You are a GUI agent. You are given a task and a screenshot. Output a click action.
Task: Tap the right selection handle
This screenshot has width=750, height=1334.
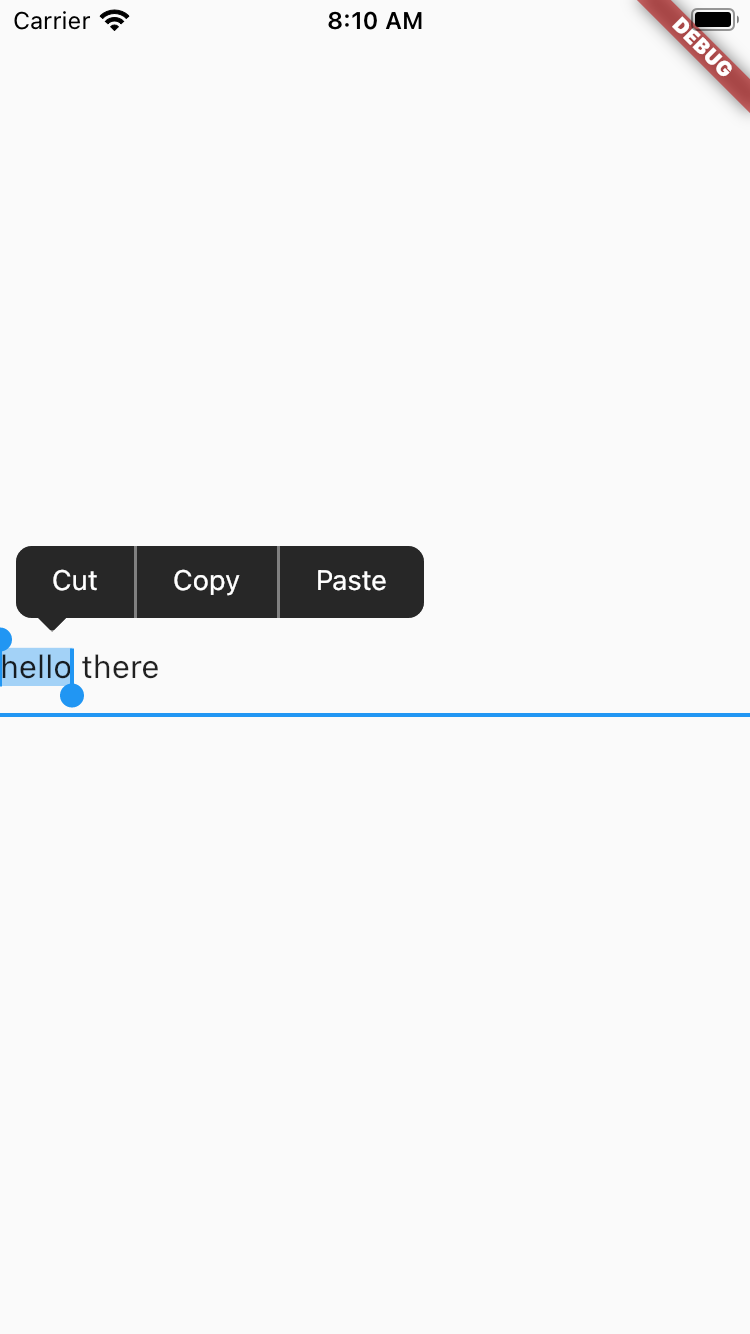tap(72, 697)
